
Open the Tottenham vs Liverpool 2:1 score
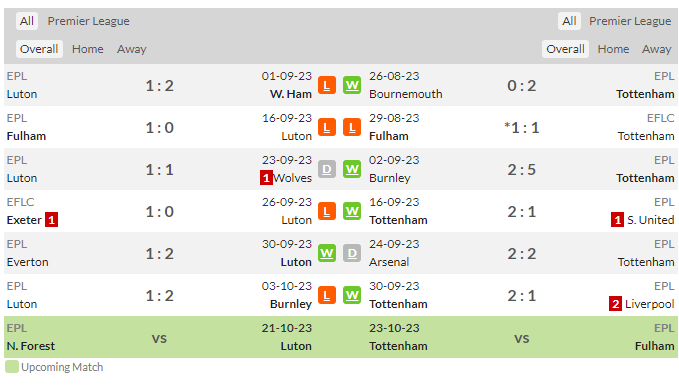point(521,296)
